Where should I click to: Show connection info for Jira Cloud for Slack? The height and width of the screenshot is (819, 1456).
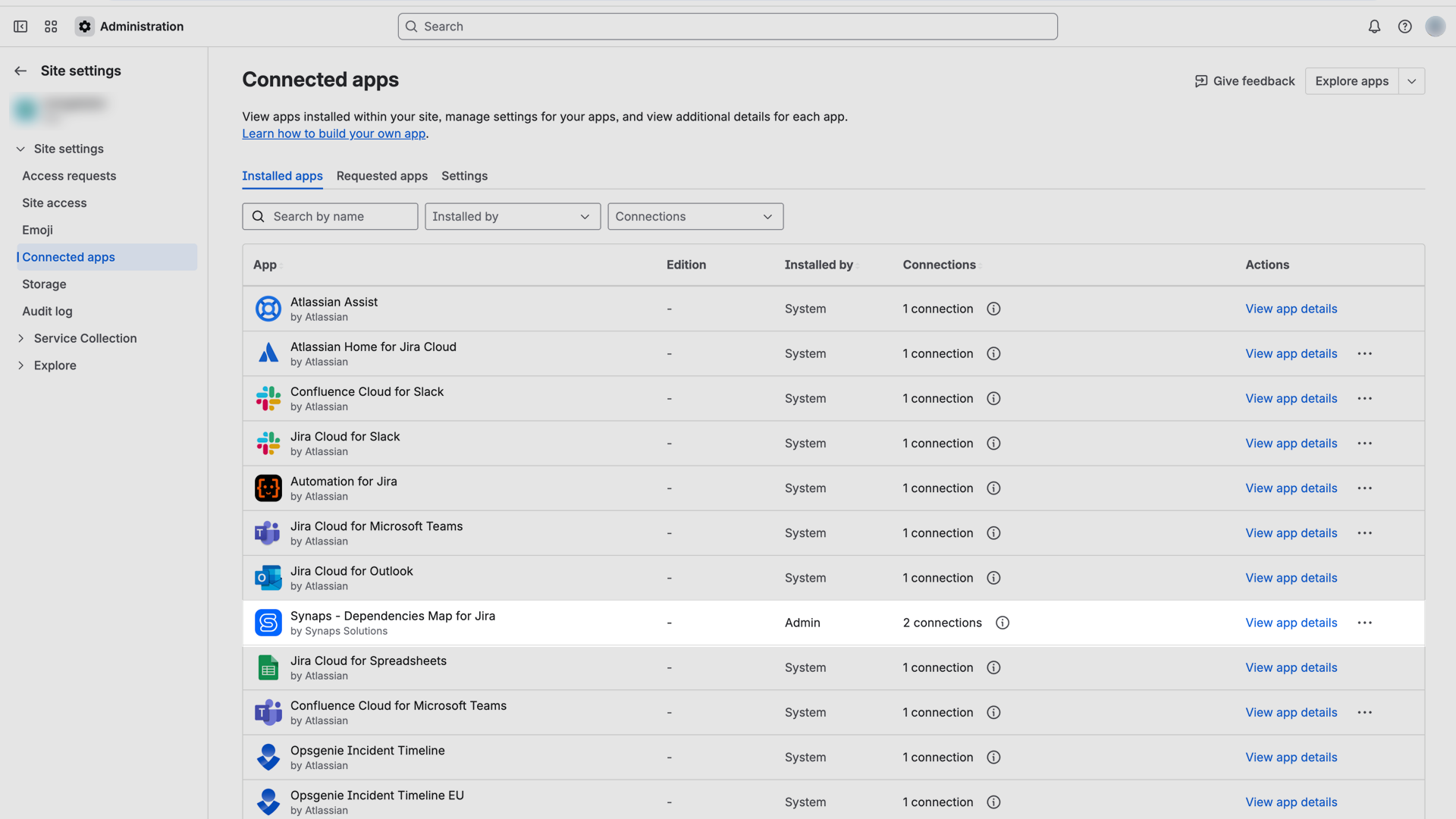(x=993, y=443)
